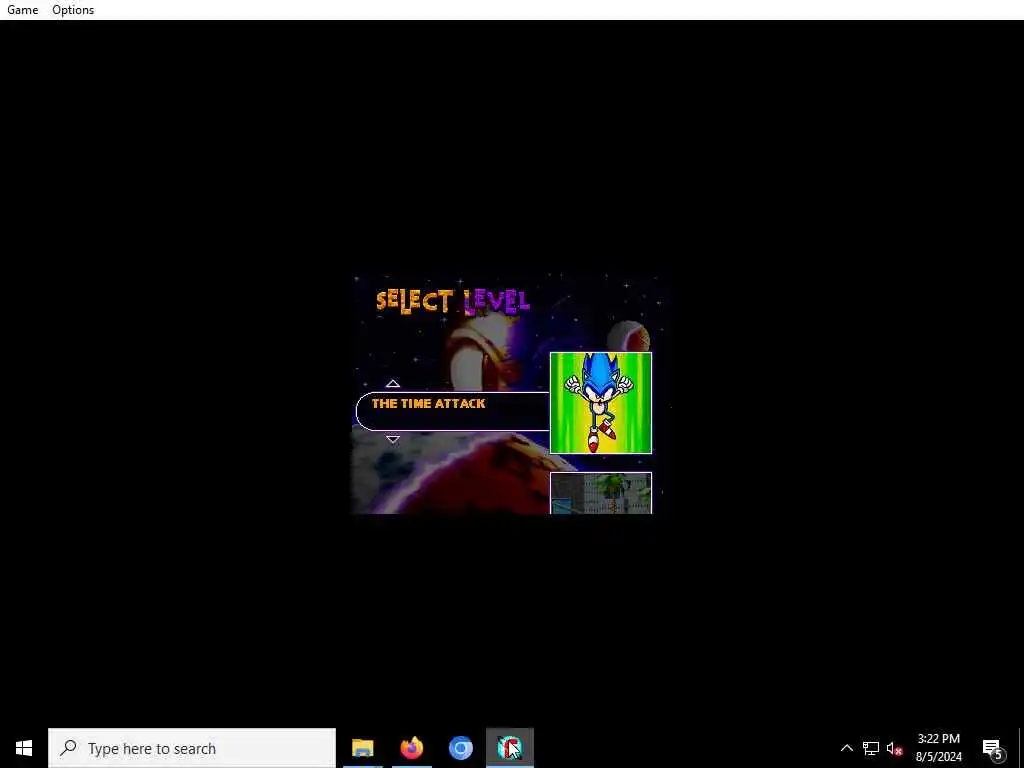Click the palm tree level preview thumbnail
The height and width of the screenshot is (768, 1024).
click(x=601, y=493)
